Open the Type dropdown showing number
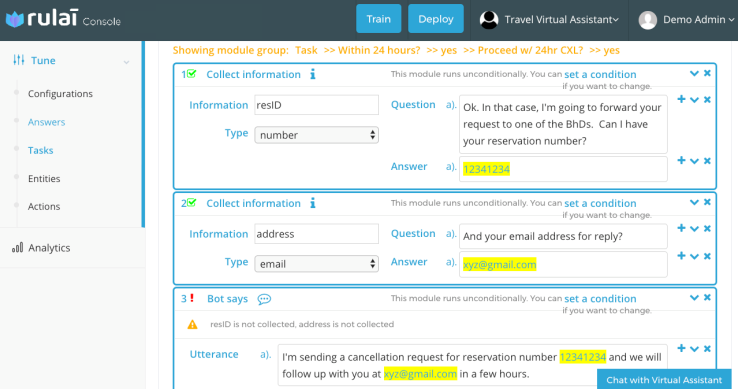 pos(316,135)
